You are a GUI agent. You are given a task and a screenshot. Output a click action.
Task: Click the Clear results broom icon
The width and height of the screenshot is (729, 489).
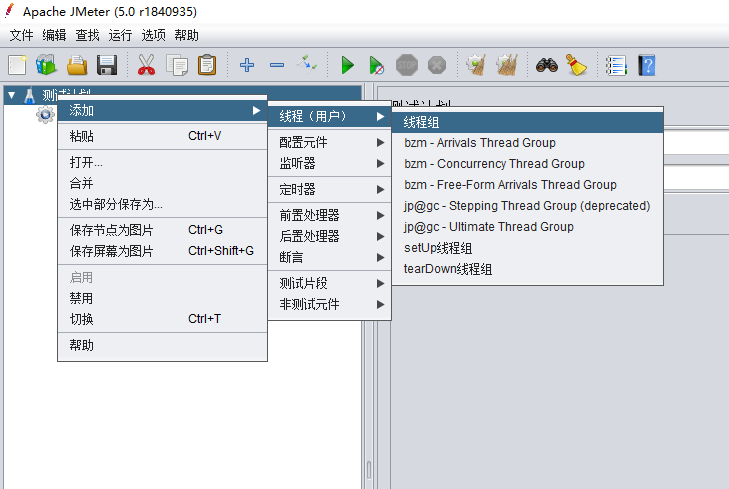(477, 65)
